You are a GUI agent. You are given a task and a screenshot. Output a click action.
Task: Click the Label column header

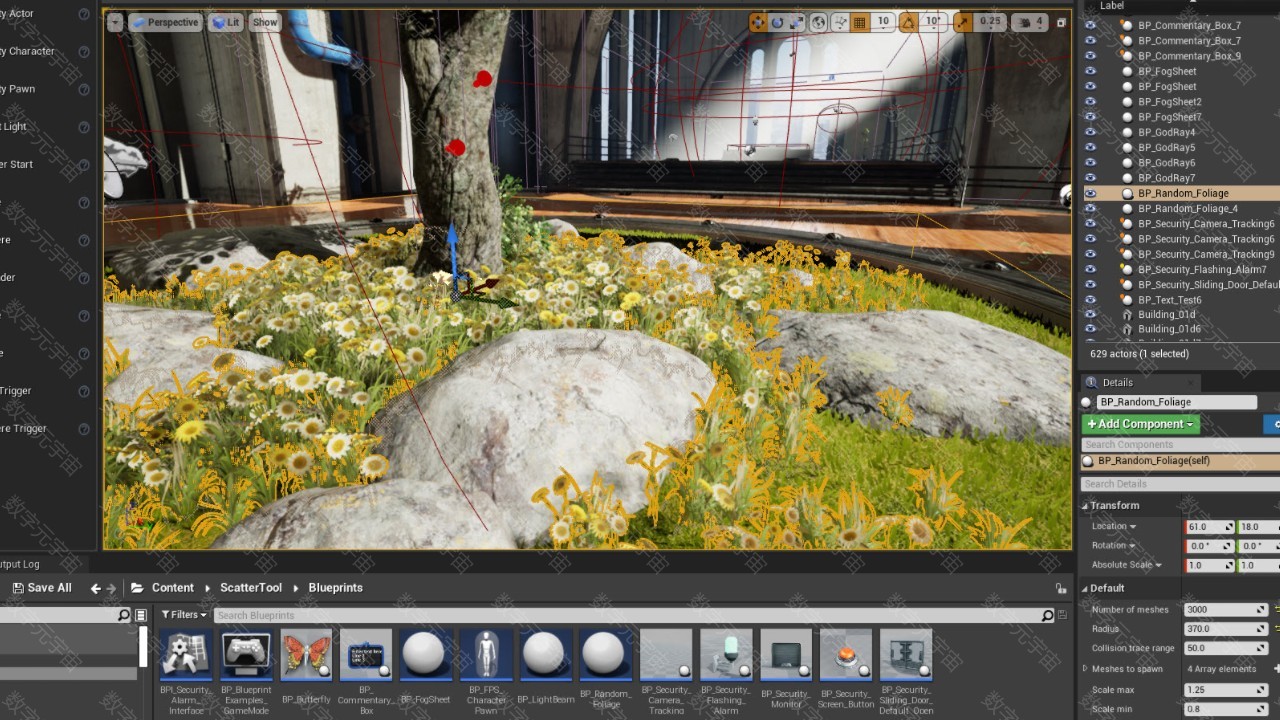pos(1112,6)
